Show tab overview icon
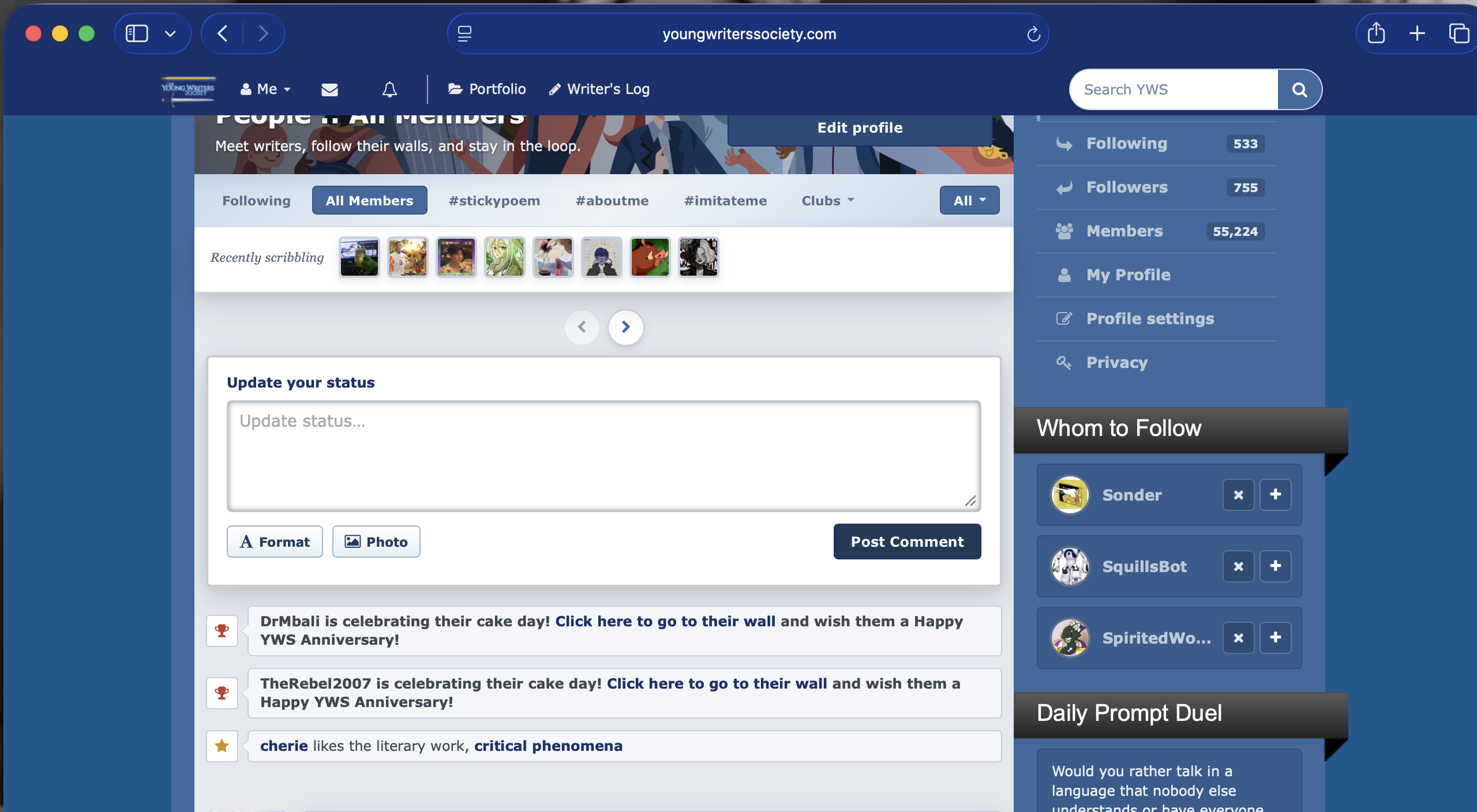 click(1459, 33)
